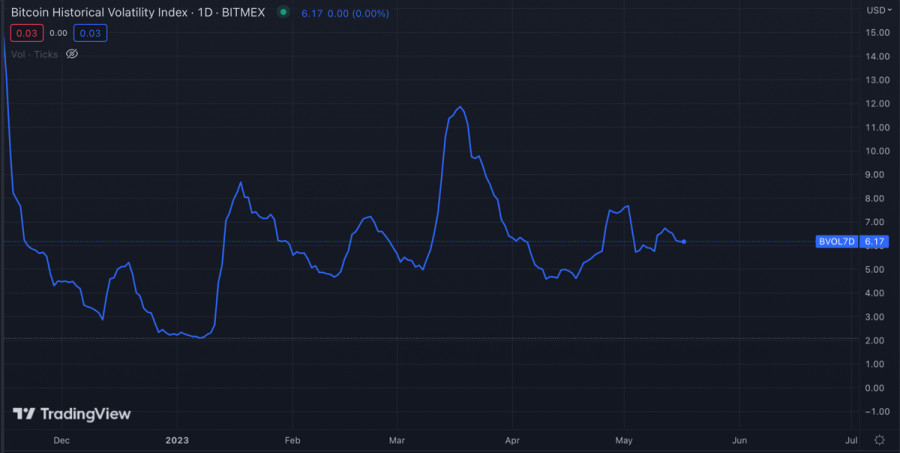Screen dimensions: 900x453
Task: Click the blue dot at line's end
Action: (x=683, y=241)
